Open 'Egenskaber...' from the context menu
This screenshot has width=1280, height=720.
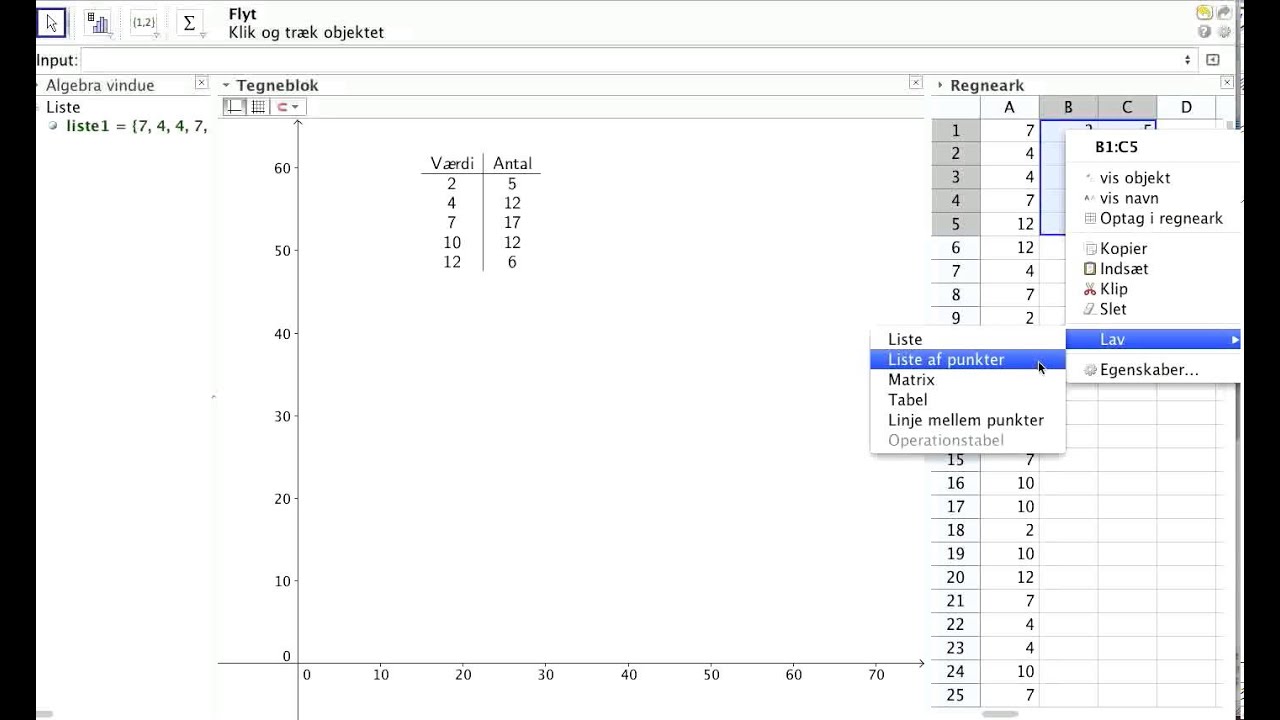1148,370
